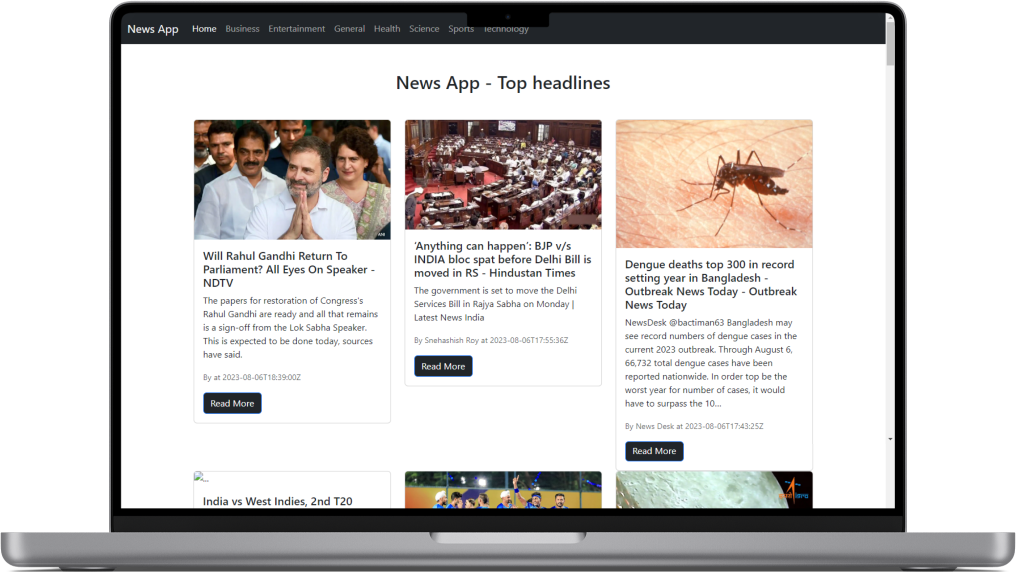Image resolution: width=1016 pixels, height=572 pixels.
Task: Click the moon image card
Action: 714,490
